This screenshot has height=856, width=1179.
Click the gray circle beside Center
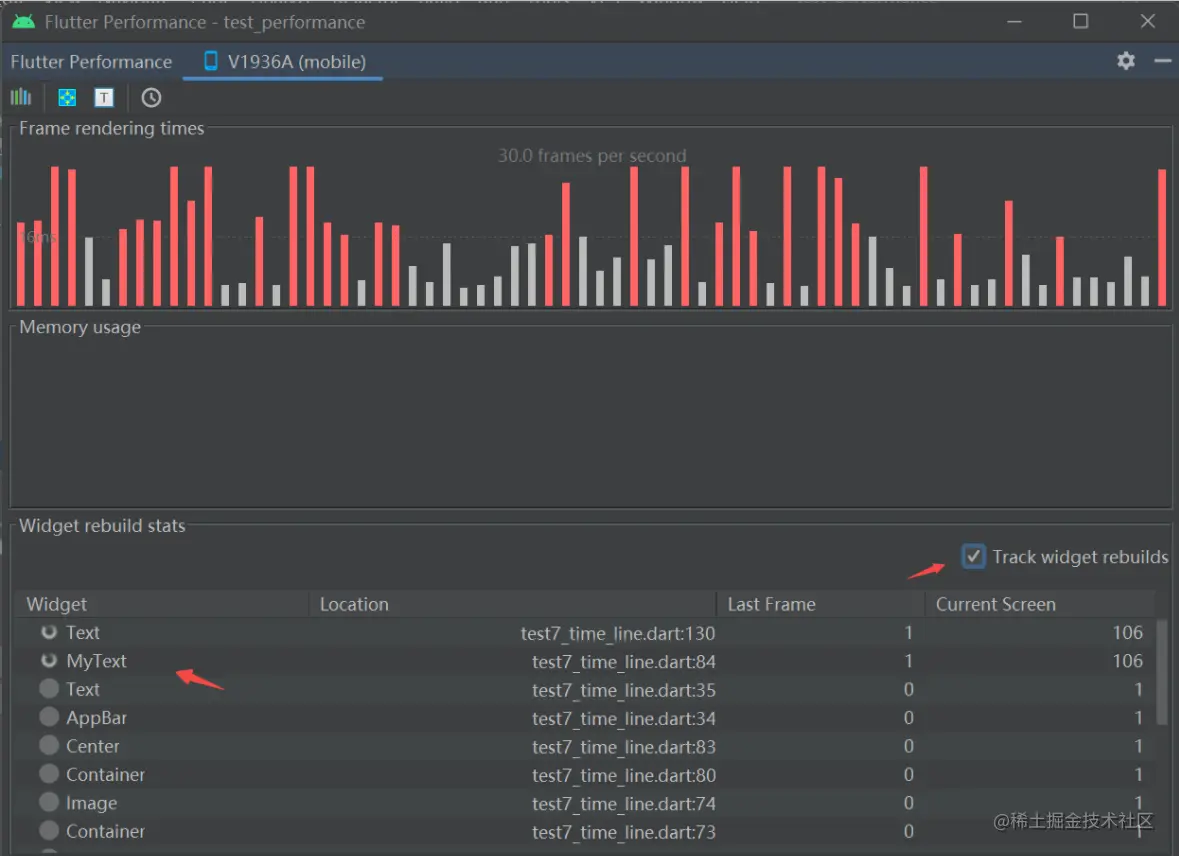point(49,745)
